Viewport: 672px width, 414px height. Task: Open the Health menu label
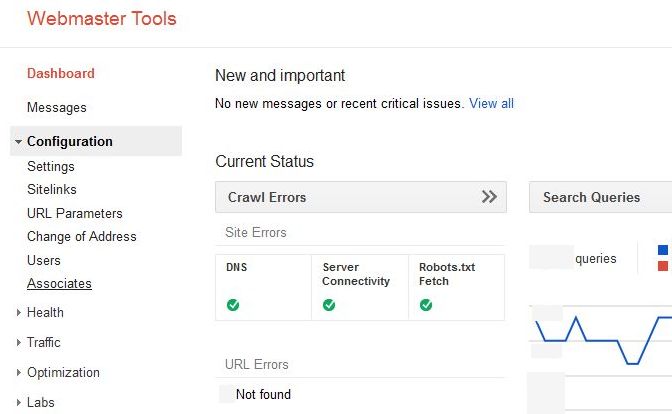45,312
